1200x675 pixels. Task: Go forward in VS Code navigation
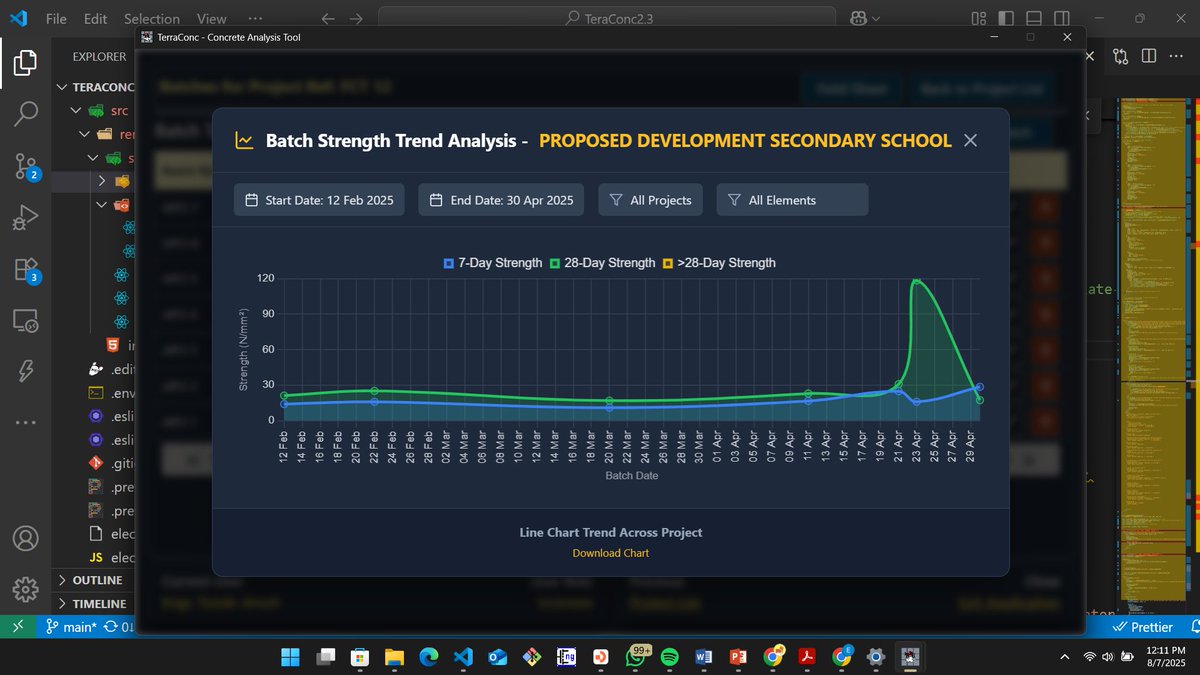click(x=357, y=18)
